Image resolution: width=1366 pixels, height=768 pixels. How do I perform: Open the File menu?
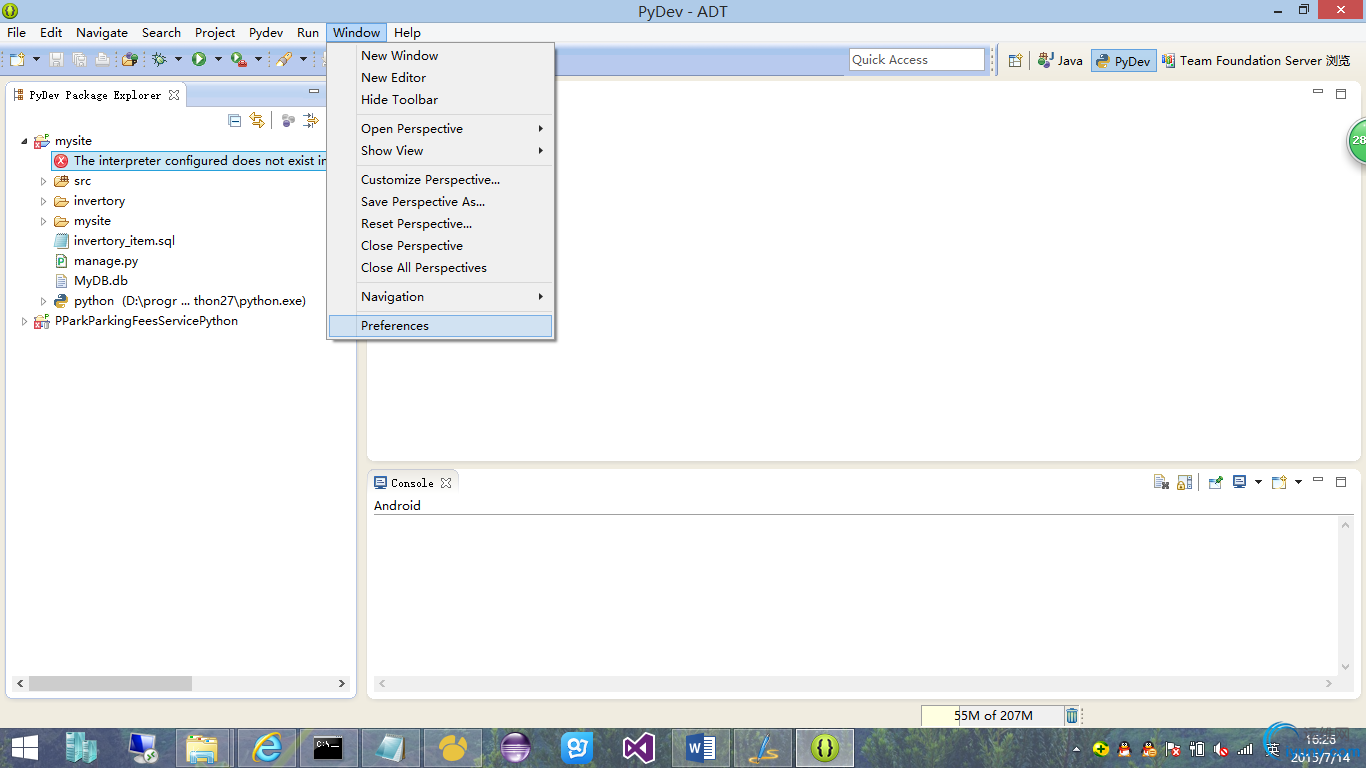tap(17, 32)
